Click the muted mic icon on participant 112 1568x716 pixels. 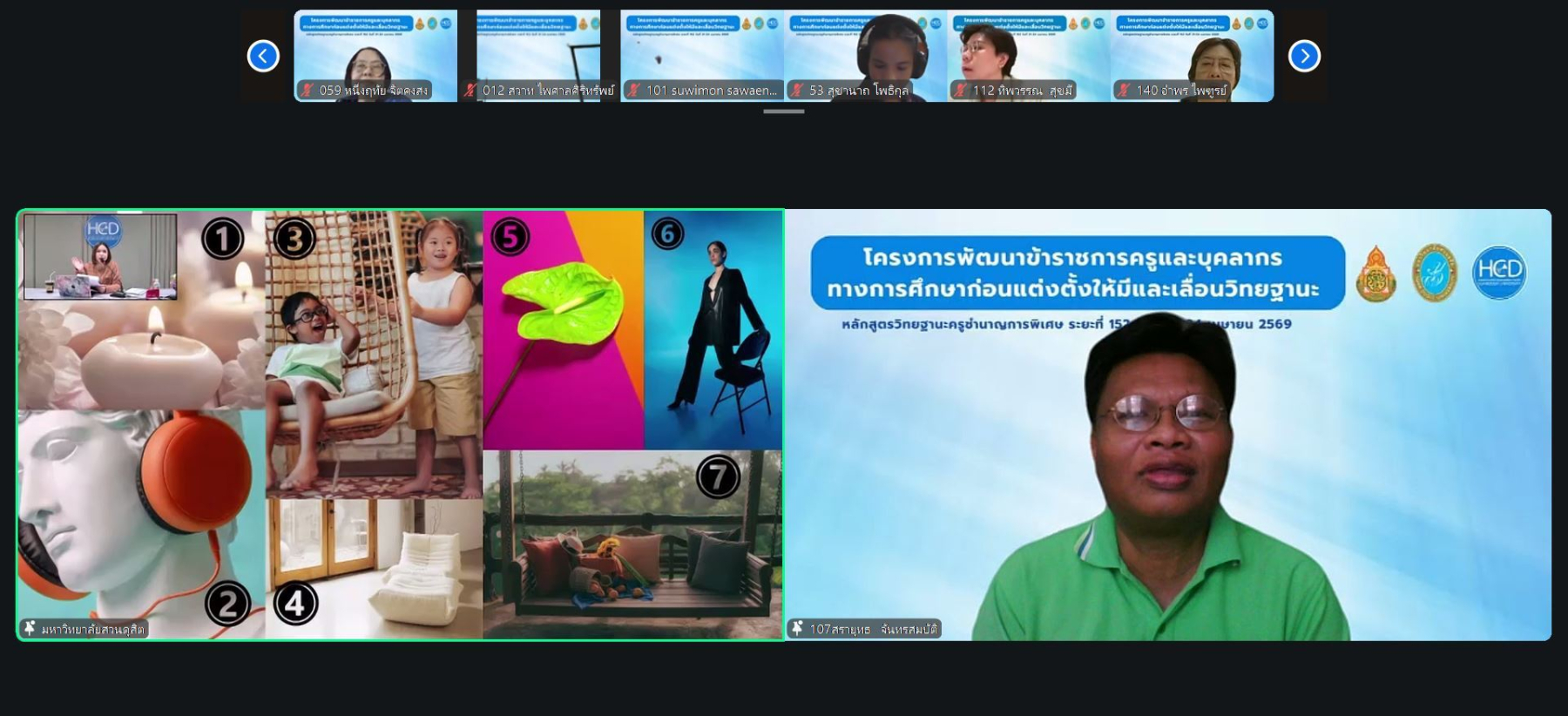point(960,91)
